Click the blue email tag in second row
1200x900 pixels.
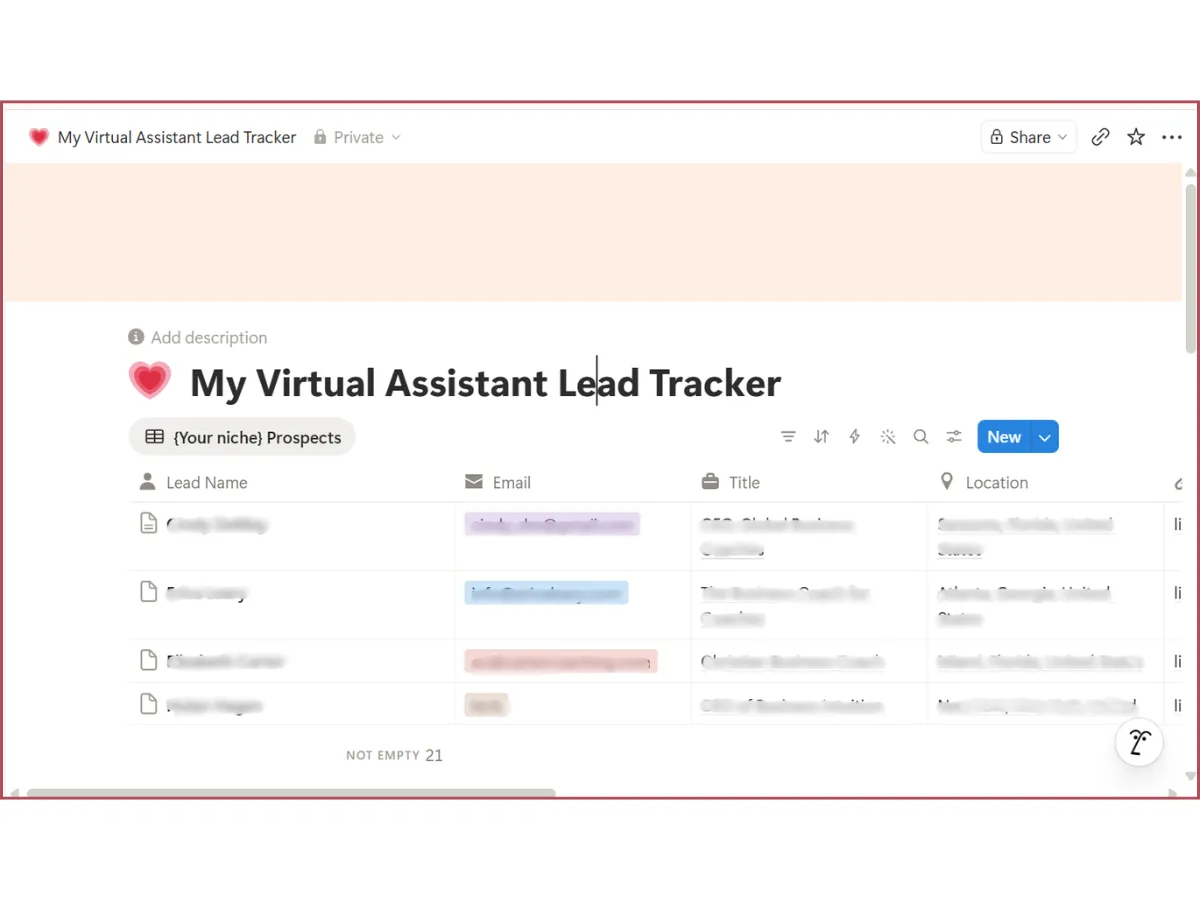[546, 593]
